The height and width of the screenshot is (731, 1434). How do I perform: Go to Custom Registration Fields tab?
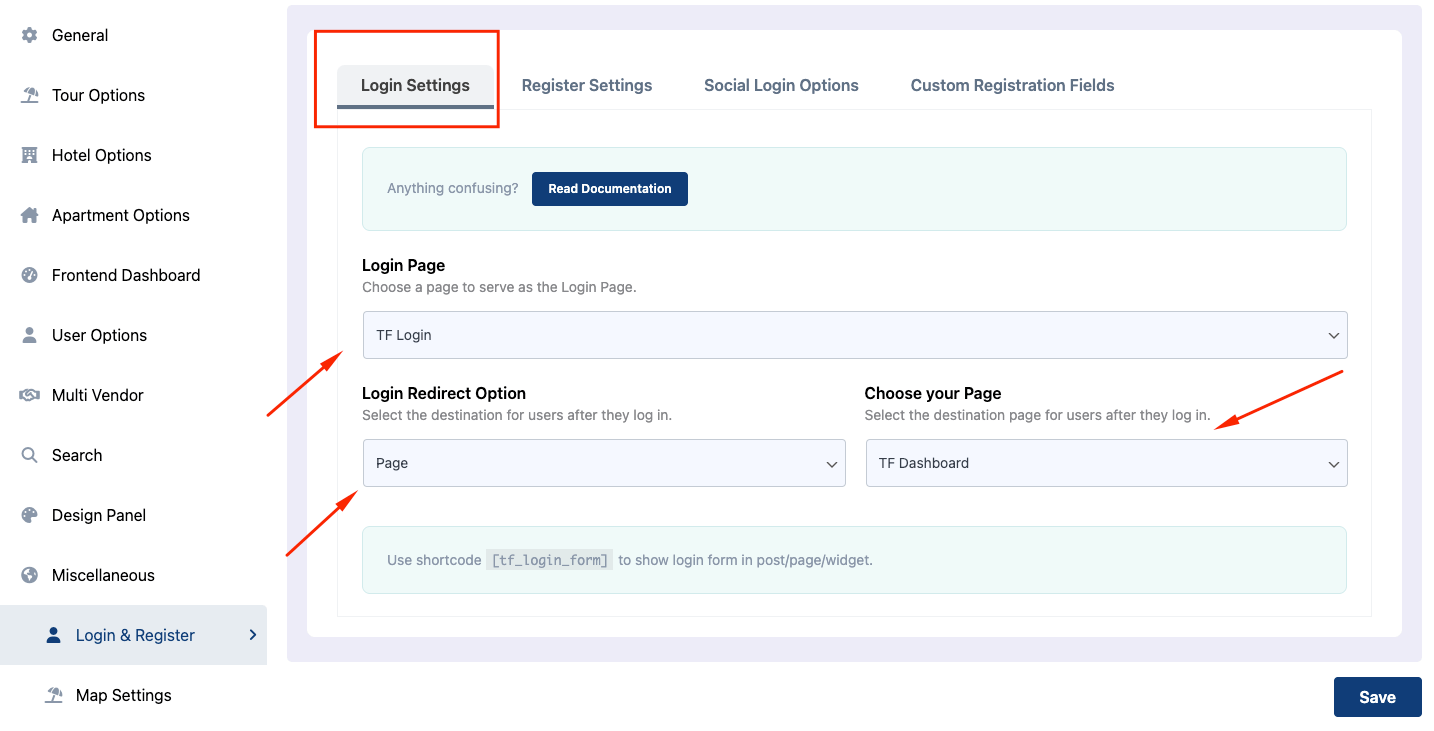click(1012, 85)
